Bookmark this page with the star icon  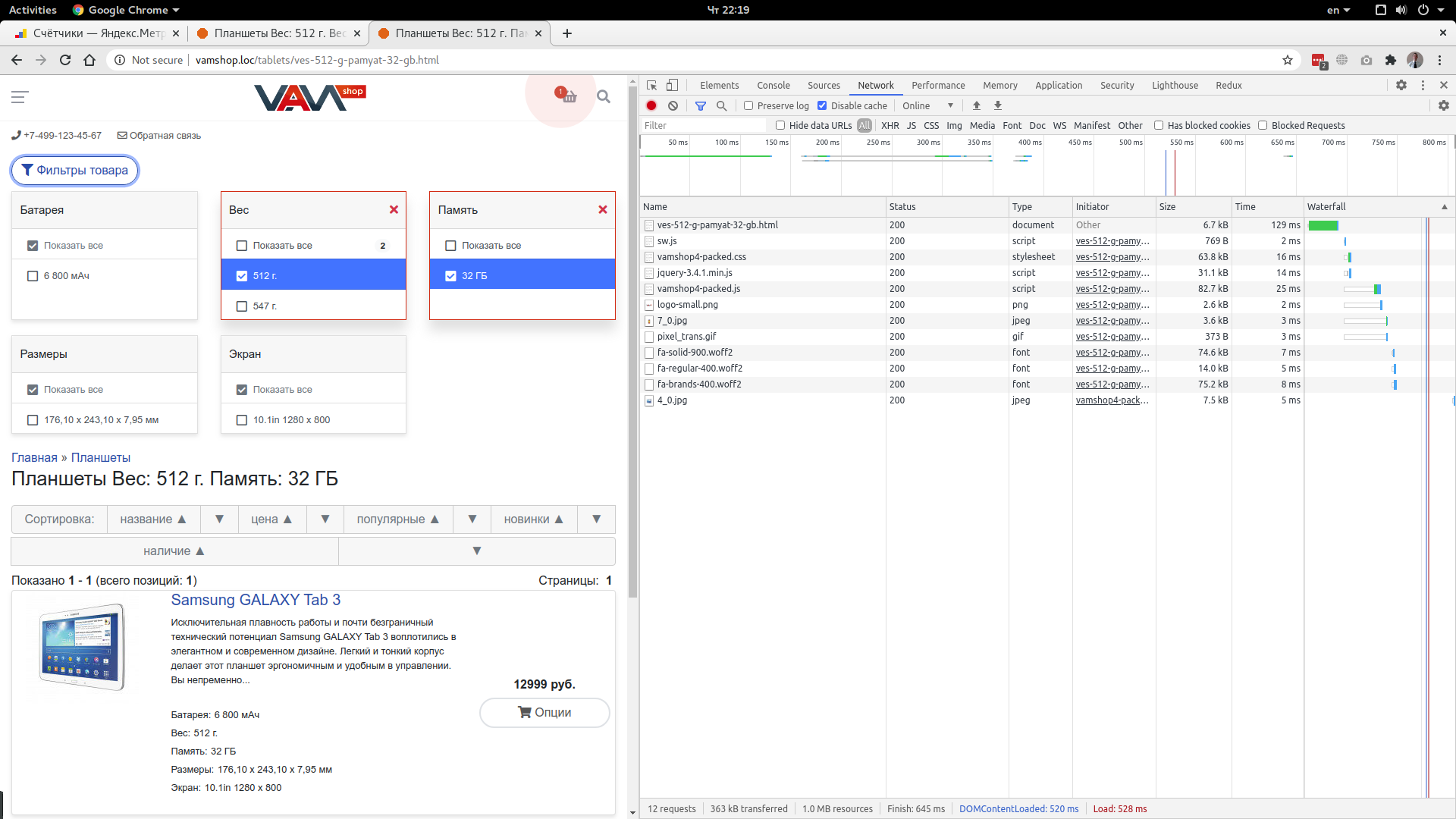tap(1288, 60)
